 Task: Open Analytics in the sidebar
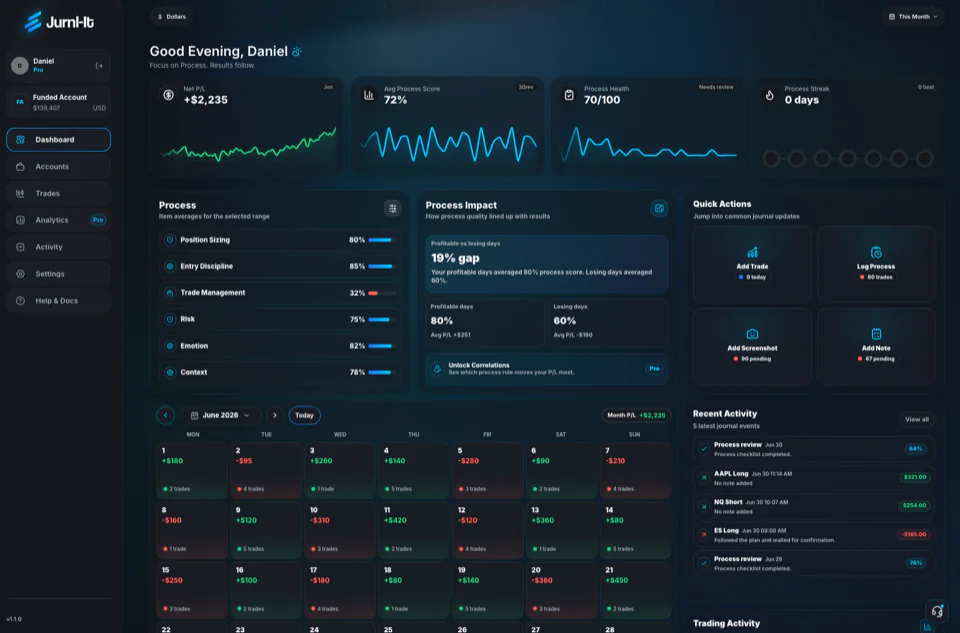click(59, 220)
